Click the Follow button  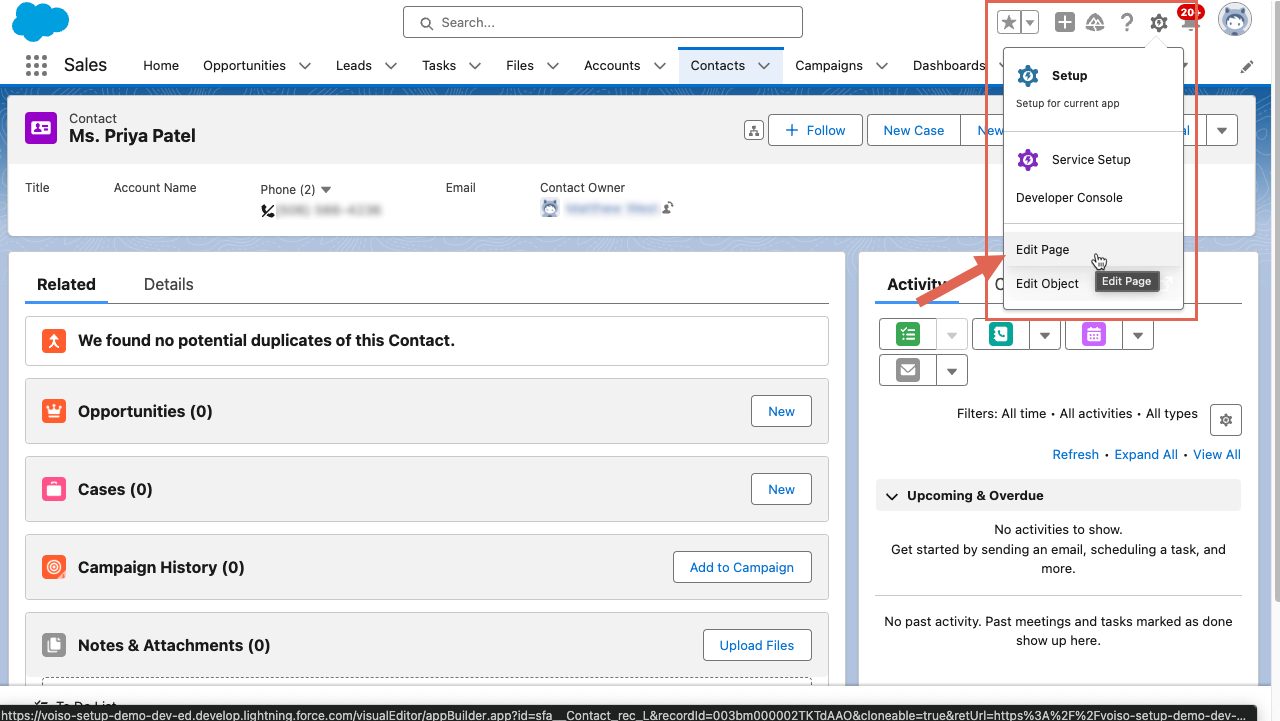[x=815, y=130]
